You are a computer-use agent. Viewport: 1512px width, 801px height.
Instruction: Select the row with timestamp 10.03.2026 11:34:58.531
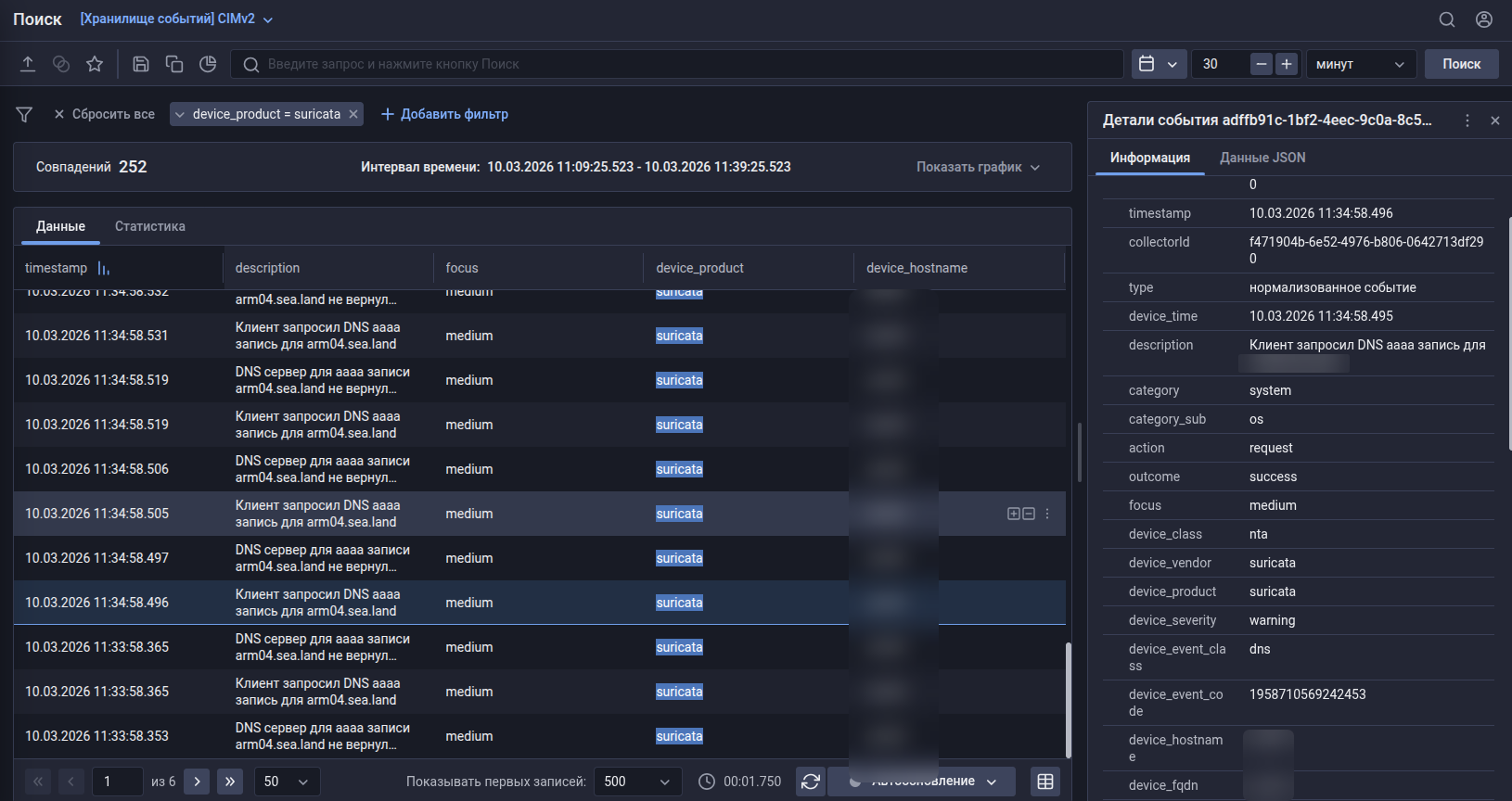pyautogui.click(x=539, y=336)
